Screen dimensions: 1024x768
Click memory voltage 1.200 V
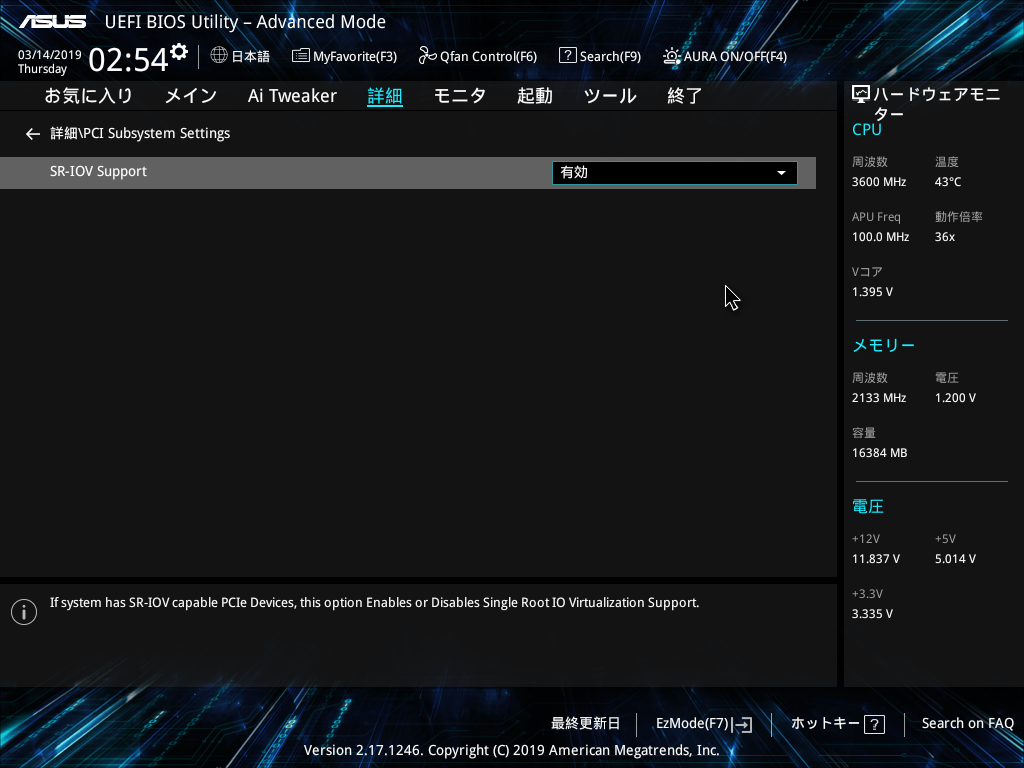(955, 398)
